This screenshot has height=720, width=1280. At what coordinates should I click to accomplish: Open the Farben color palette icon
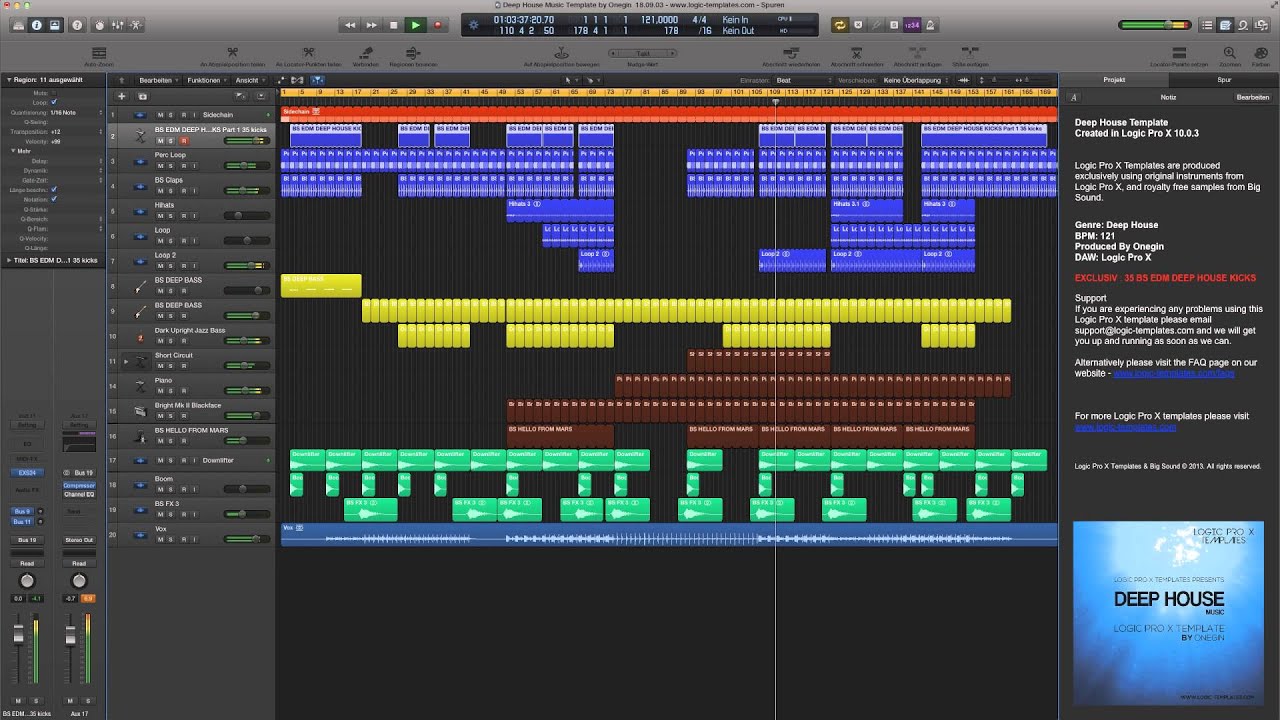(1260, 52)
